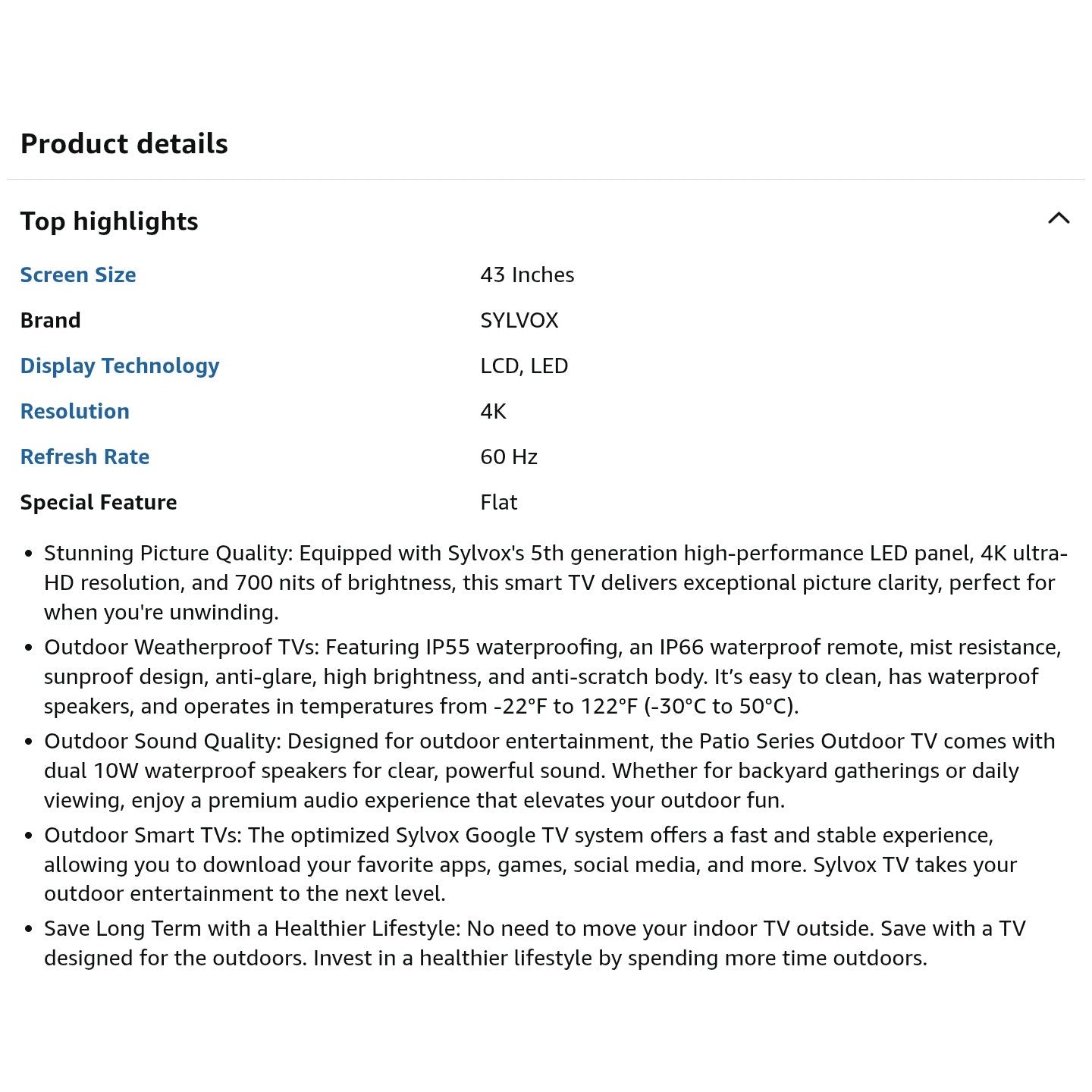Image resolution: width=1092 pixels, height=1092 pixels.
Task: Open the Resolution attribute link
Action: [75, 411]
